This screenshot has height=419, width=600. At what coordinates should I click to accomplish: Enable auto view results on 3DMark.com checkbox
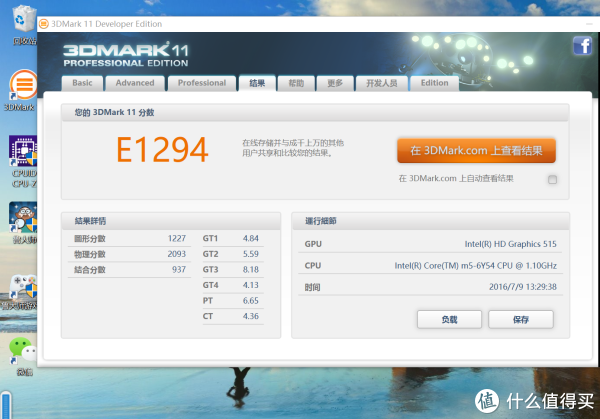click(x=552, y=179)
